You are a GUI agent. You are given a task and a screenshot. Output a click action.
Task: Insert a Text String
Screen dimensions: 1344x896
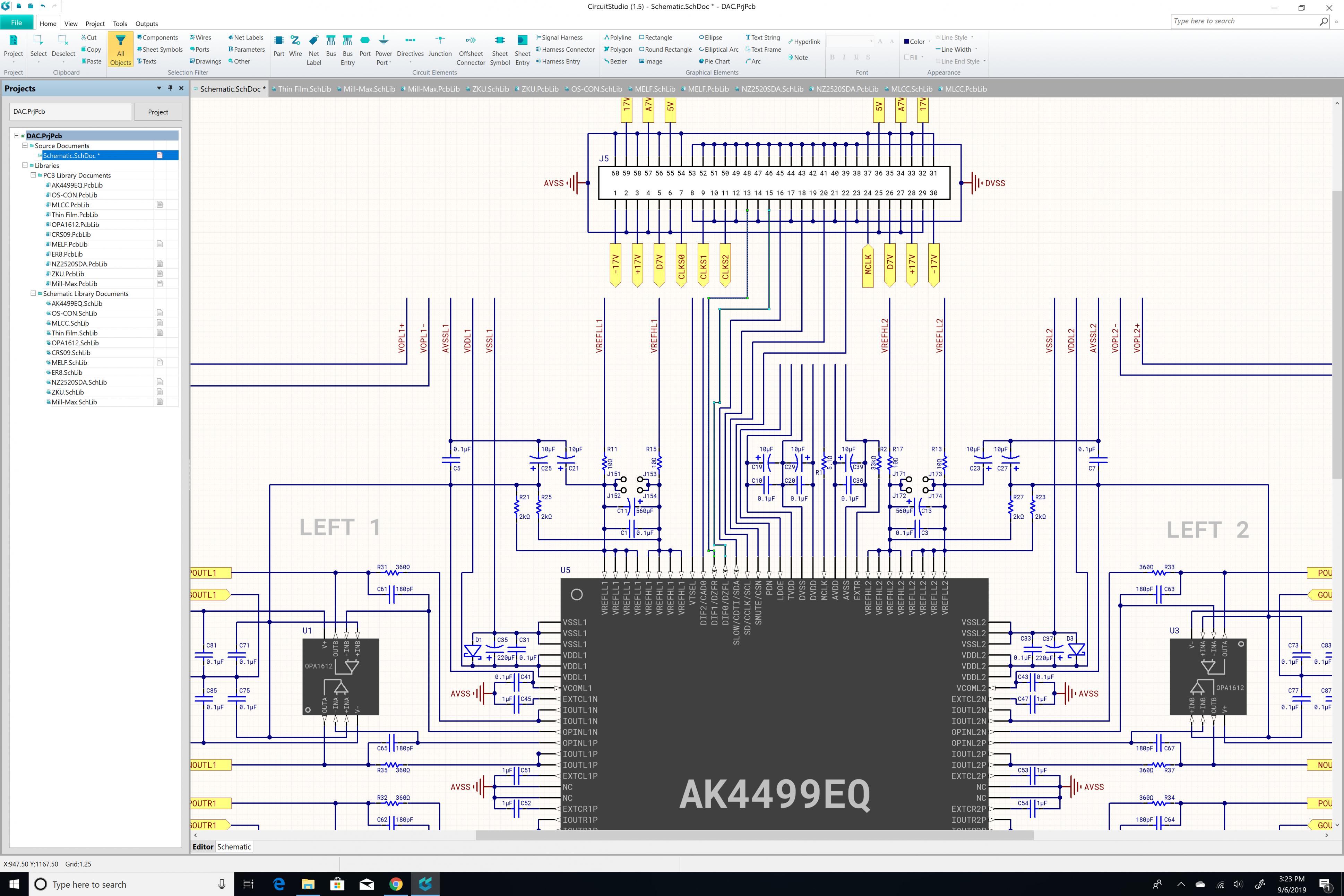763,38
